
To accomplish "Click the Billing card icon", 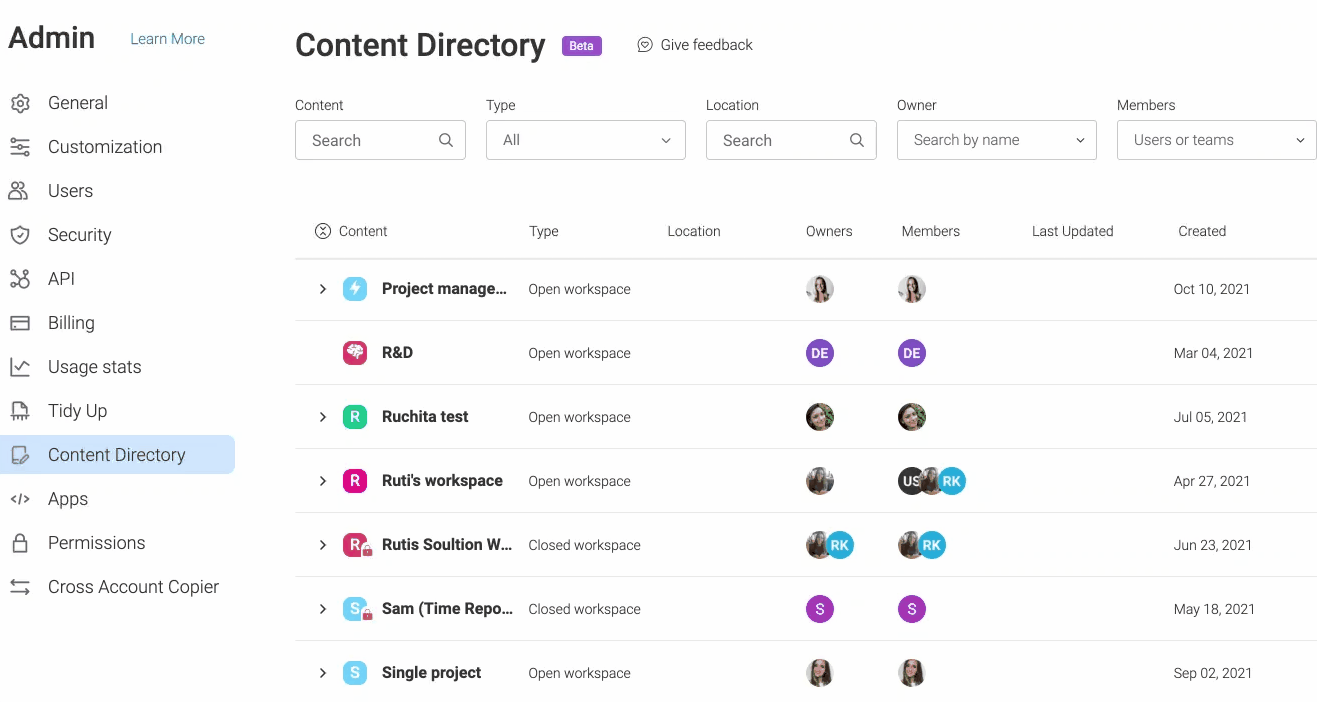I will (20, 323).
